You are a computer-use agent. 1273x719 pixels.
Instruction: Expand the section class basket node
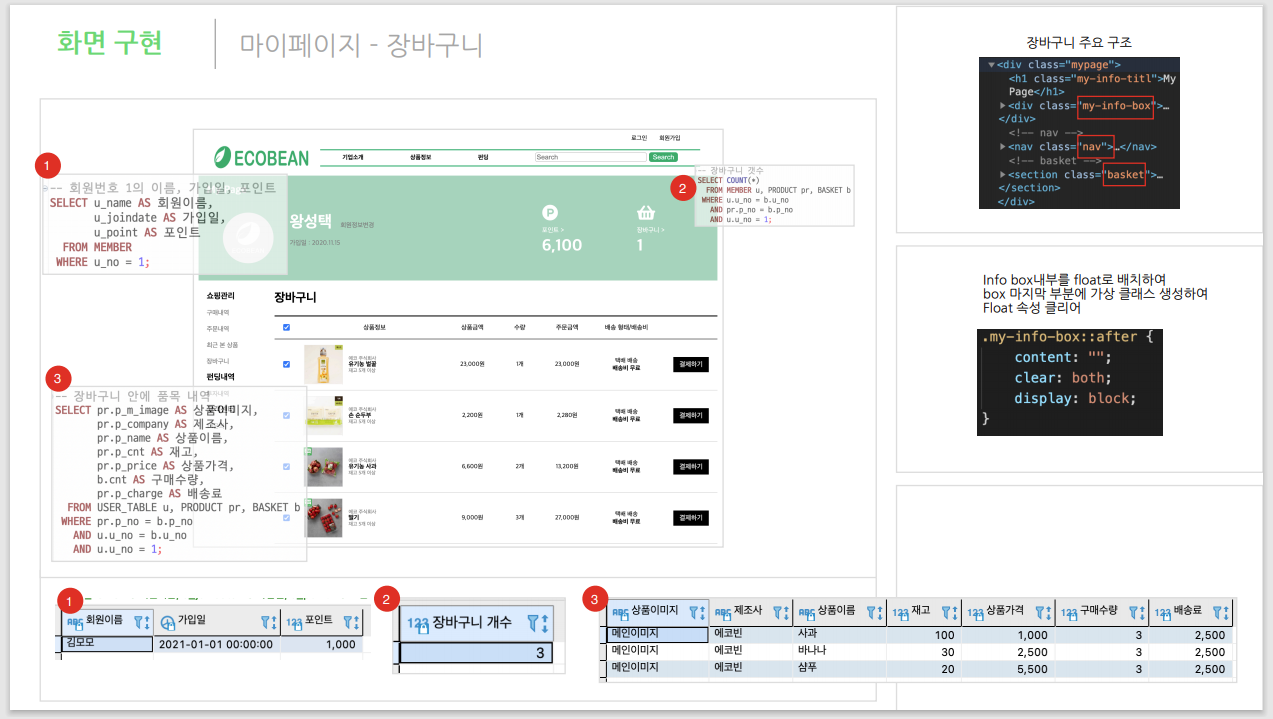(1002, 175)
